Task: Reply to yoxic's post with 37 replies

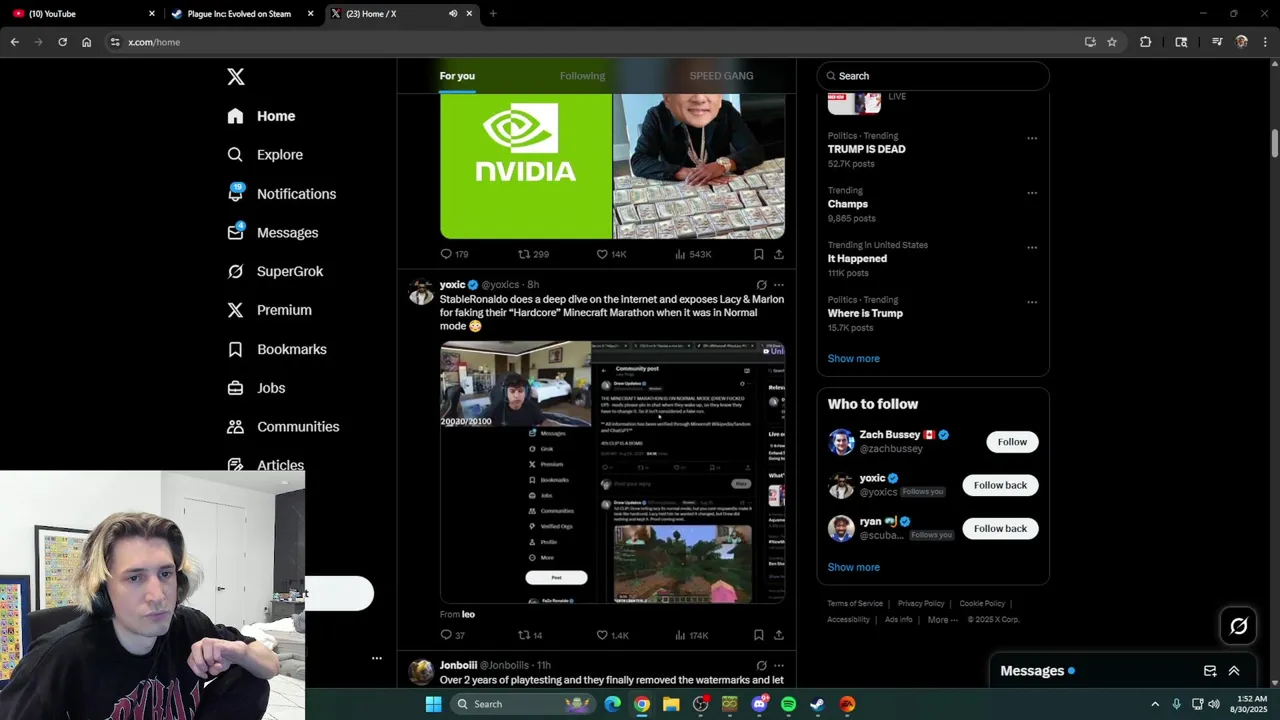Action: [453, 635]
